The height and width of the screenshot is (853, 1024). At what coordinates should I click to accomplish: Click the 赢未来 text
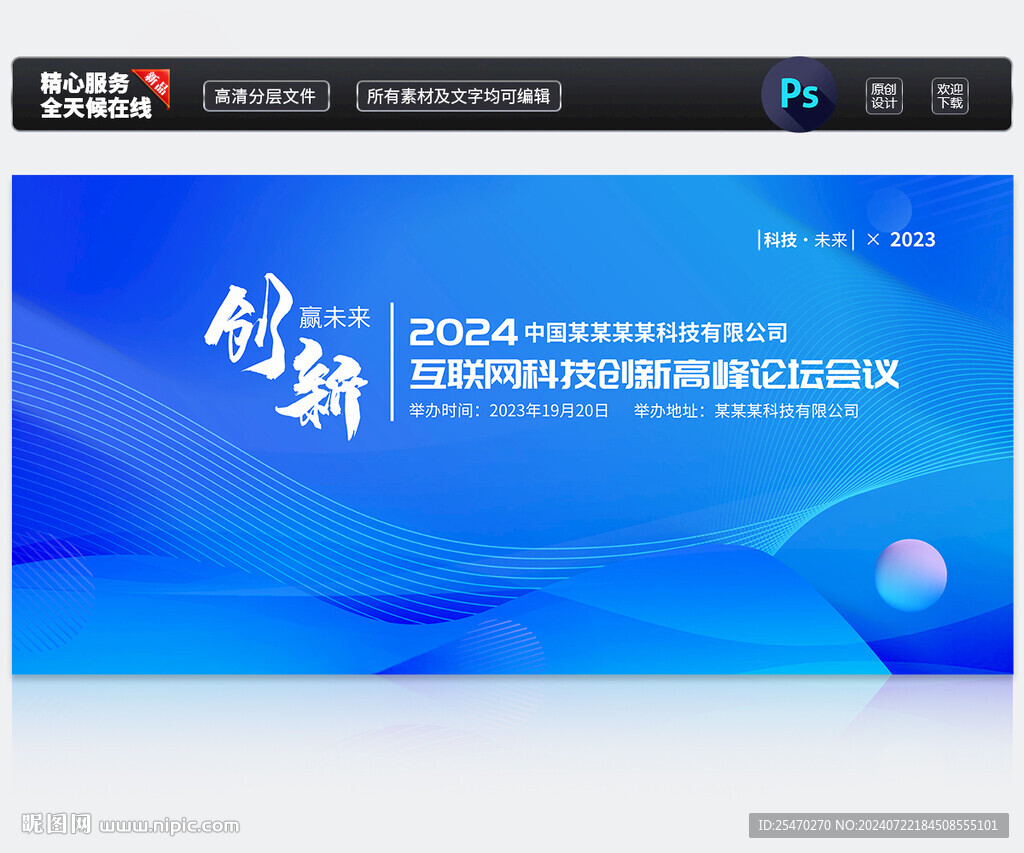pyautogui.click(x=334, y=317)
